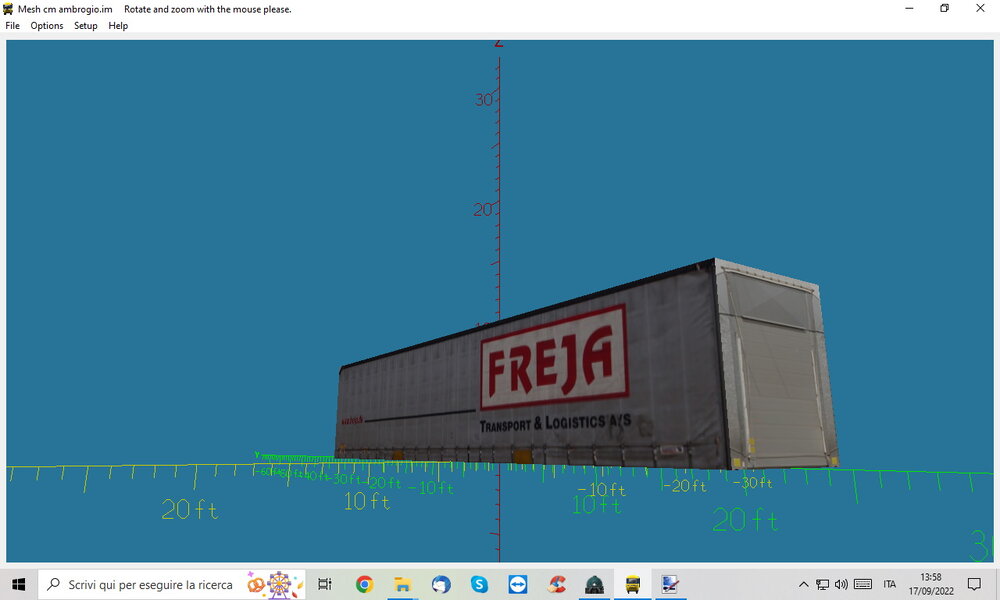Click the large yellow 10 ft label
Image resolution: width=1000 pixels, height=600 pixels.
click(x=367, y=501)
